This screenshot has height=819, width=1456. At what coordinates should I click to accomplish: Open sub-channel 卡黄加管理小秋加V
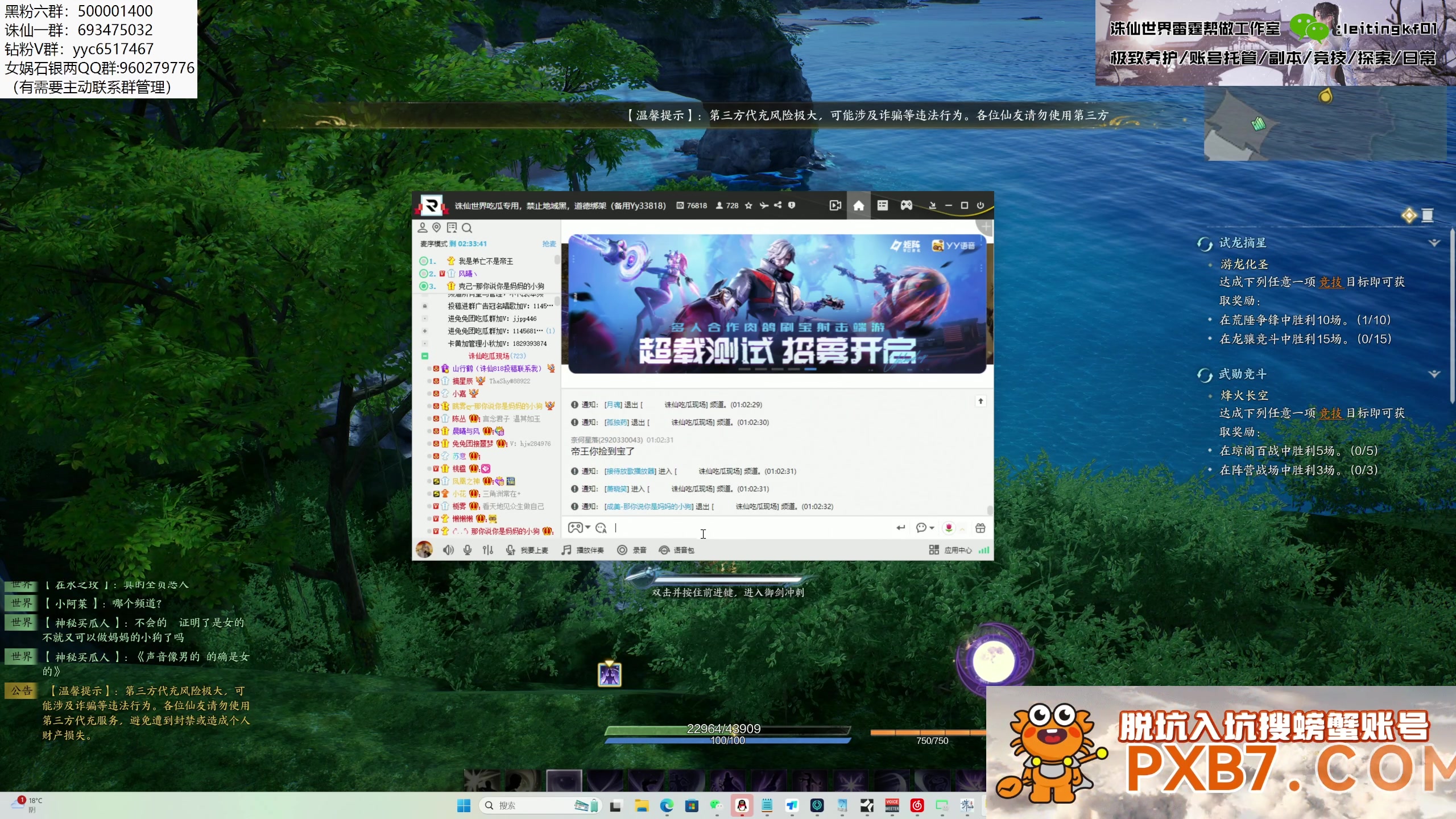click(x=497, y=344)
